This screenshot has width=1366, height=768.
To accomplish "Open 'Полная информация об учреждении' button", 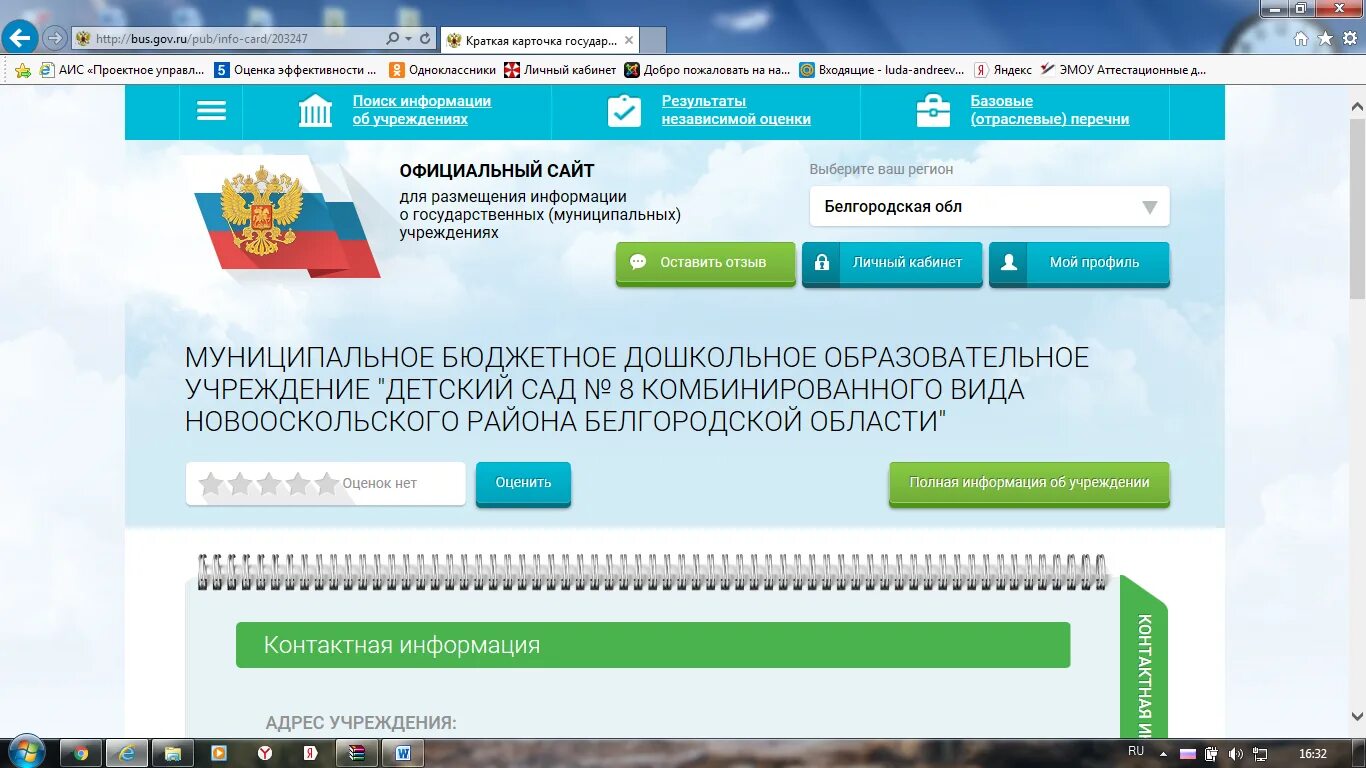I will pos(1029,483).
